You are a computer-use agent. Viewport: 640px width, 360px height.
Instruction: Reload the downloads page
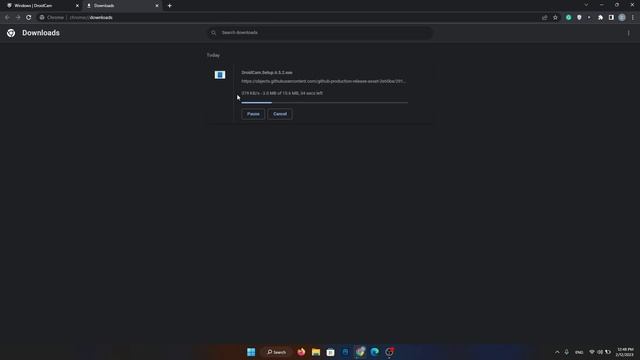(x=29, y=18)
